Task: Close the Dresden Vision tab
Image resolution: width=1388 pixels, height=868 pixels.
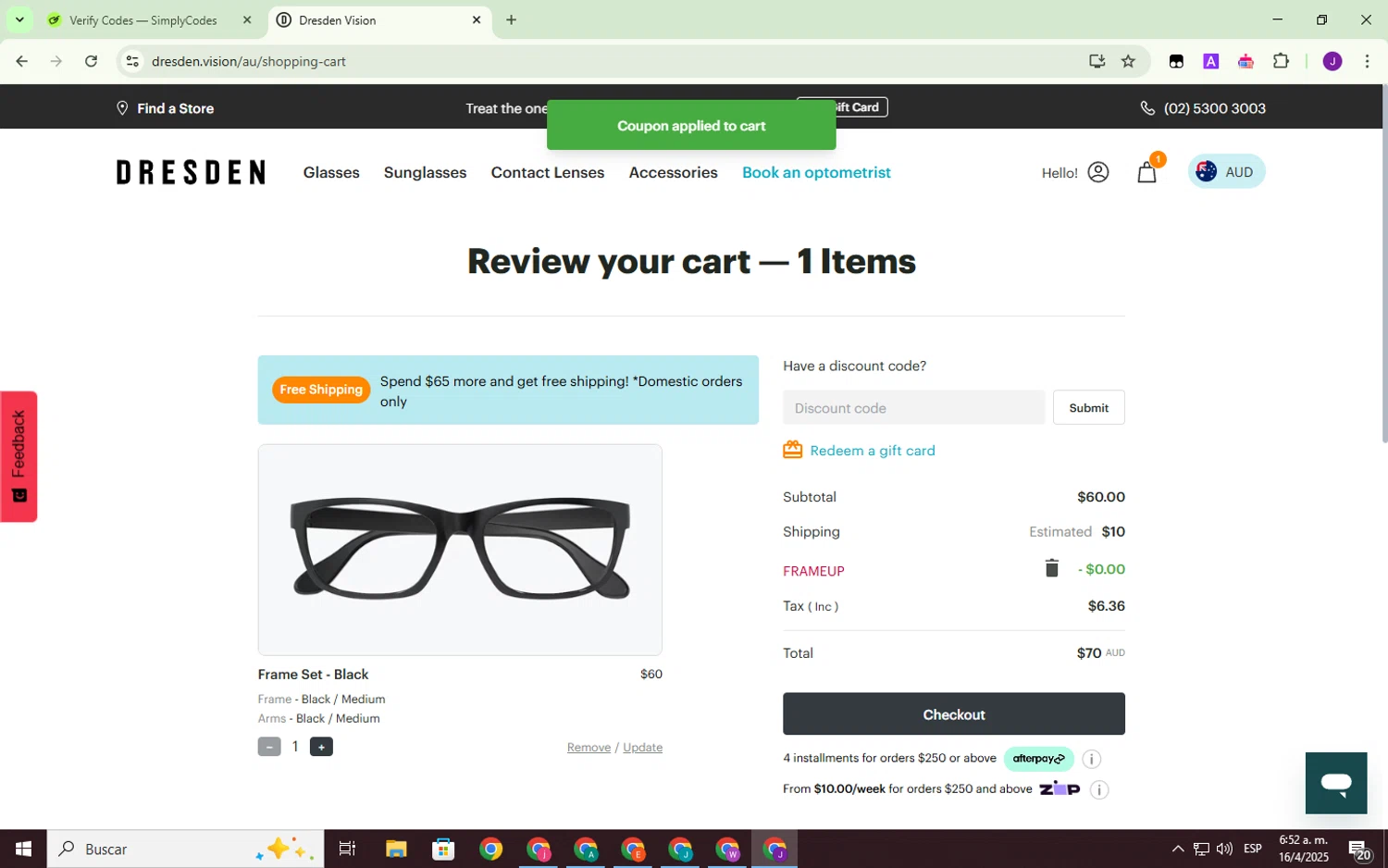Action: pos(477,19)
